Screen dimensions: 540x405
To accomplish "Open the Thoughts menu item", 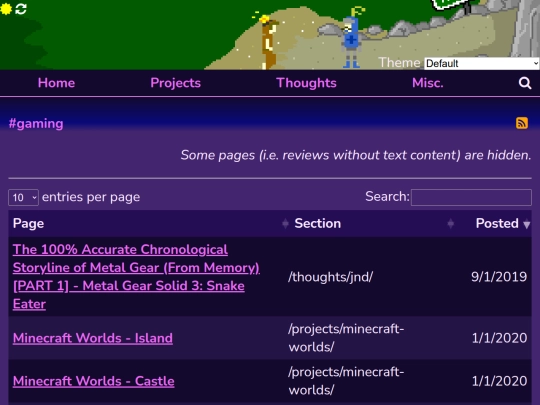I will (x=306, y=83).
